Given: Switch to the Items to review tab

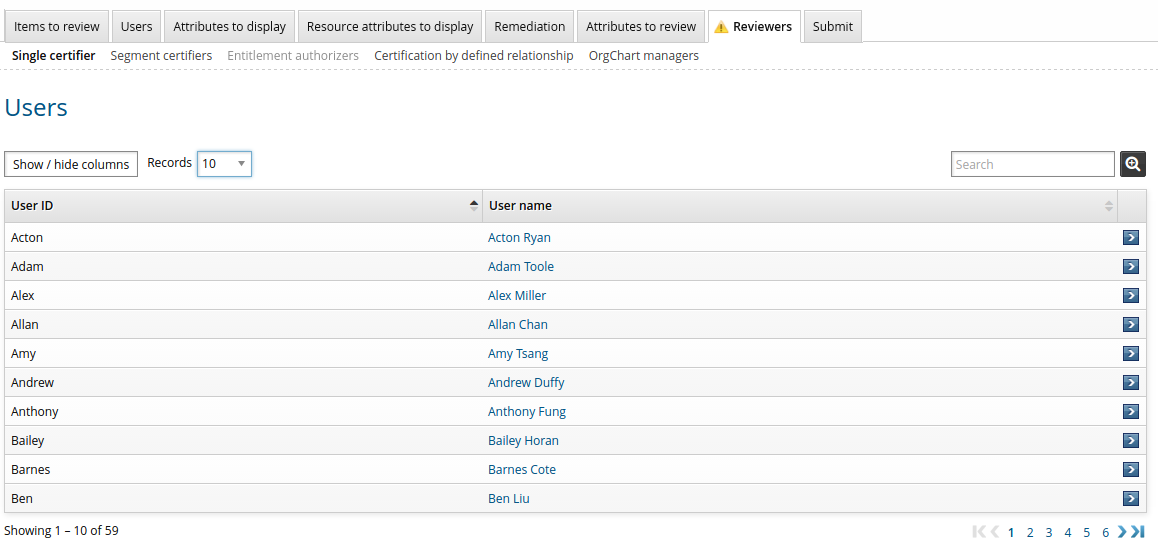Looking at the screenshot, I should pyautogui.click(x=57, y=27).
